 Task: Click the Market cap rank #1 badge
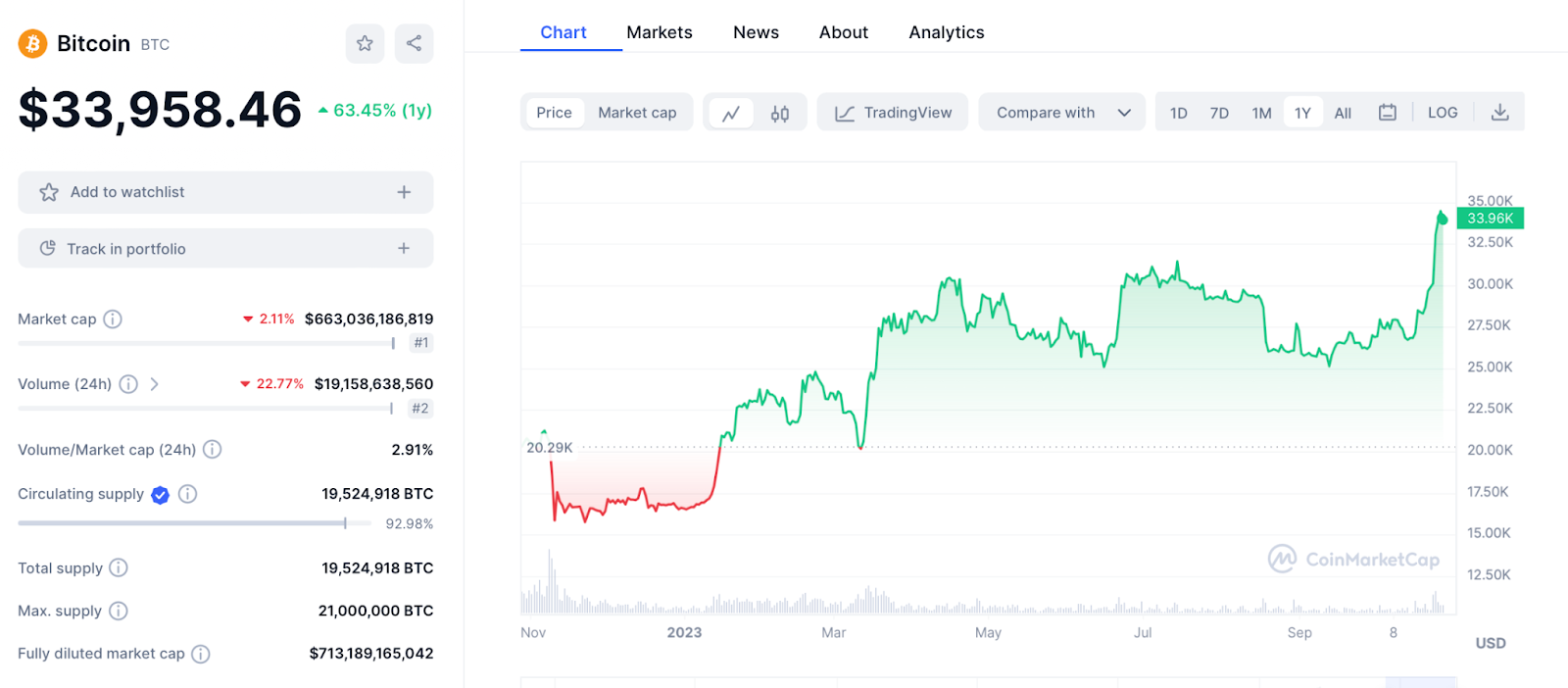(421, 343)
